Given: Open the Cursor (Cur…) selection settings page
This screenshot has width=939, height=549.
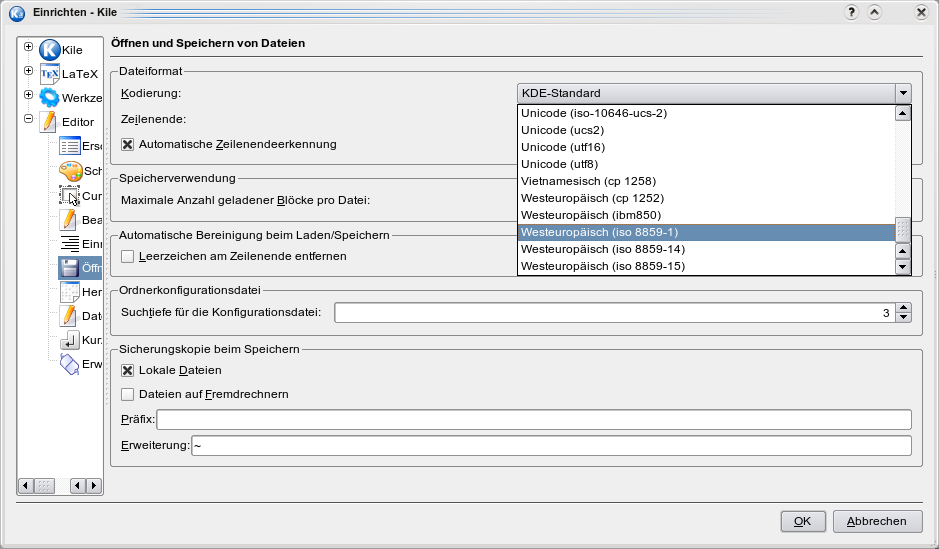Looking at the screenshot, I should tap(69, 195).
